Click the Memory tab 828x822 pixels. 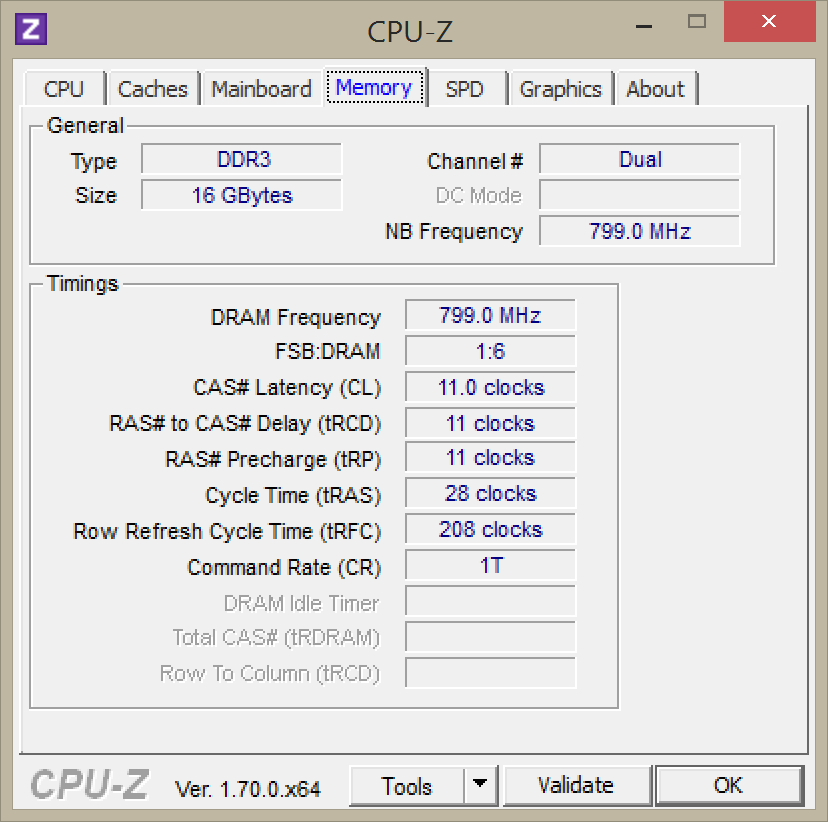click(x=374, y=88)
